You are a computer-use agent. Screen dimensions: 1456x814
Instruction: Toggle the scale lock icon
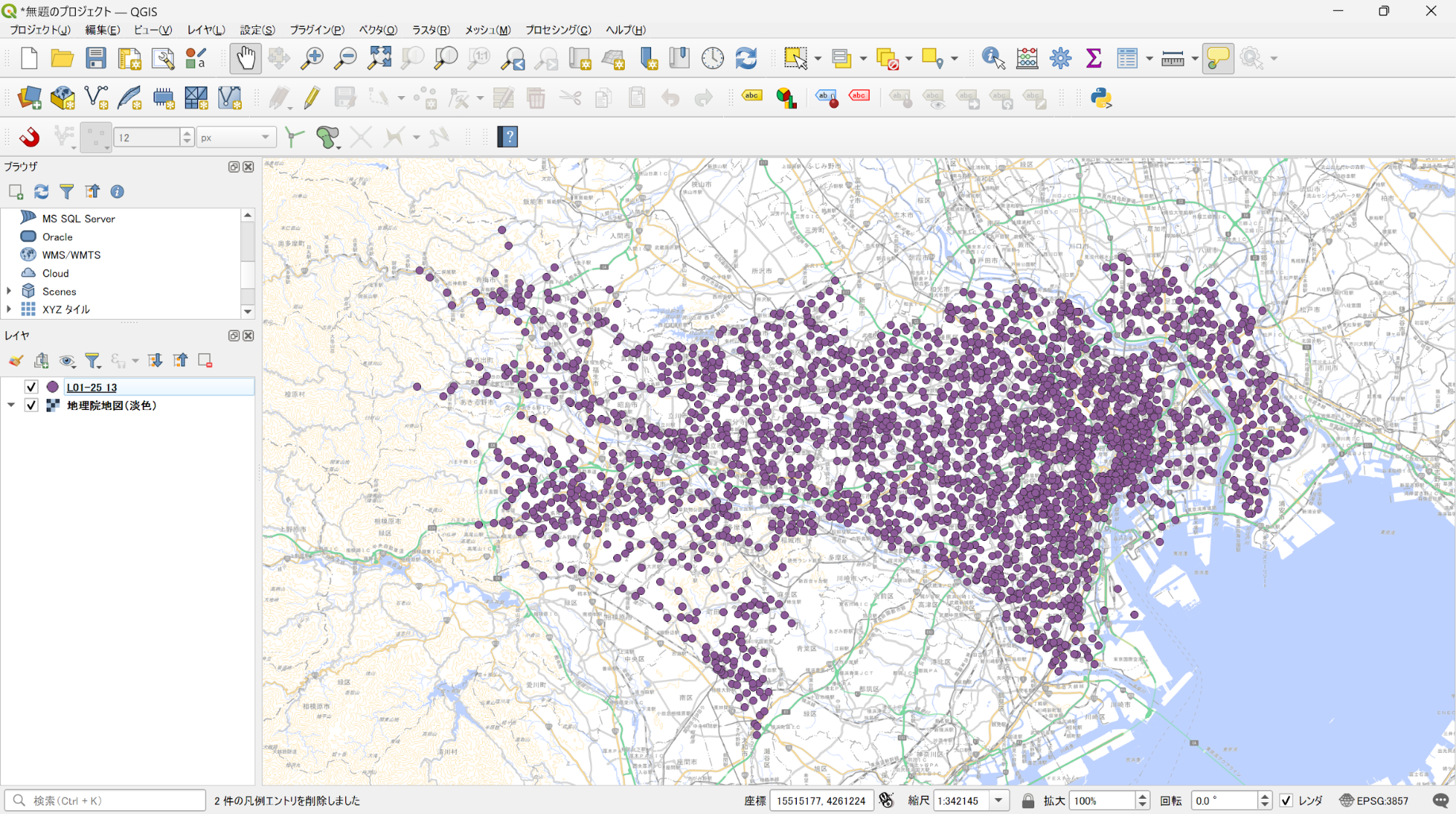click(x=1028, y=800)
